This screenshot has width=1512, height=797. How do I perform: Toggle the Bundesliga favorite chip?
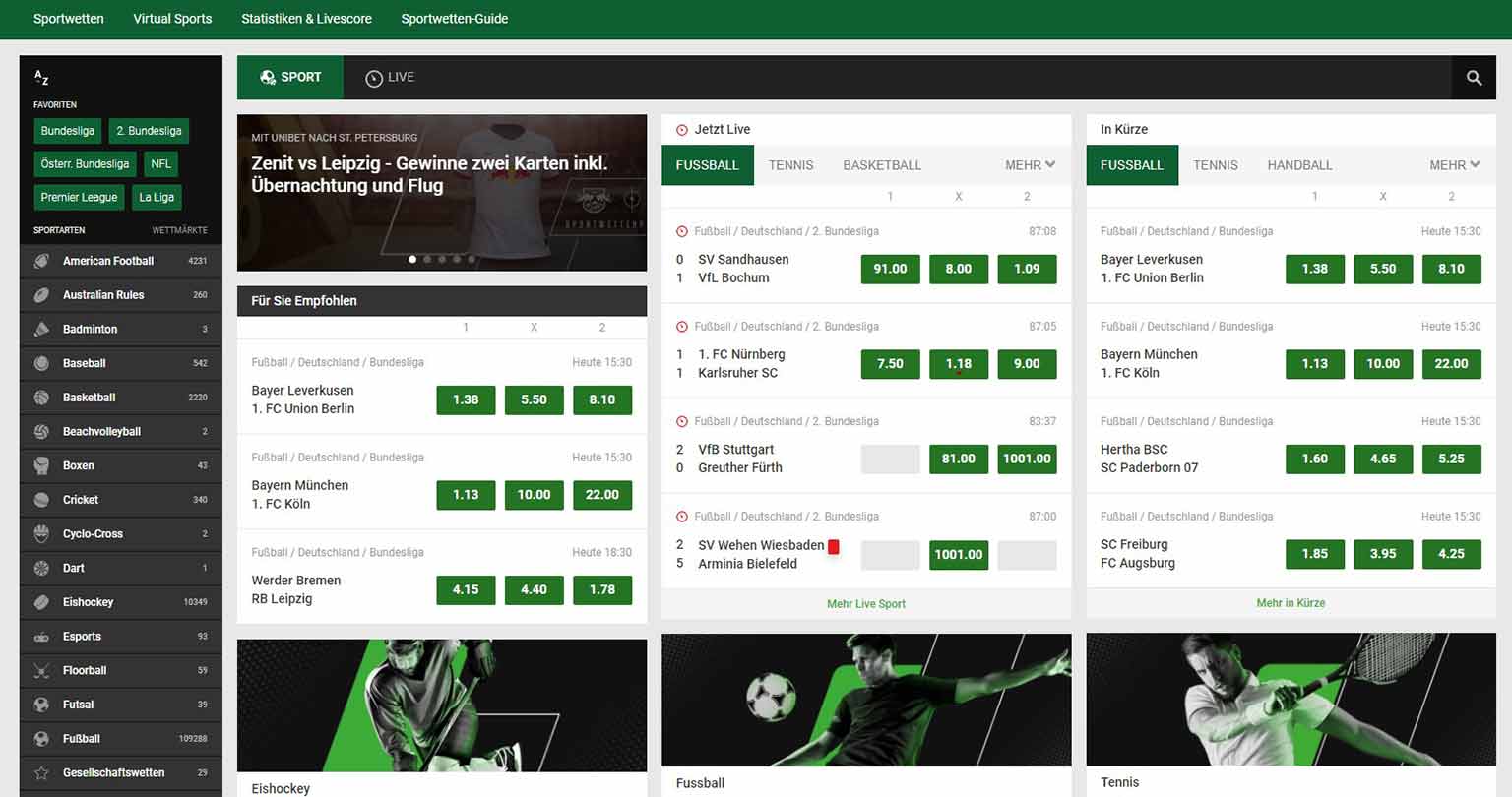[x=67, y=130]
